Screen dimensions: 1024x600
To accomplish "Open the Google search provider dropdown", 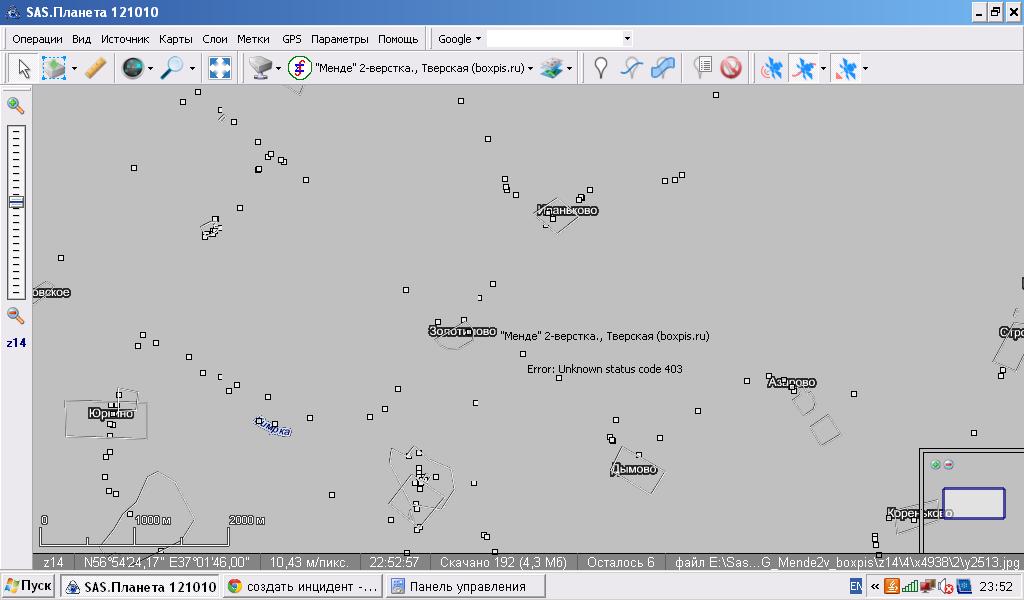I will click(x=459, y=39).
